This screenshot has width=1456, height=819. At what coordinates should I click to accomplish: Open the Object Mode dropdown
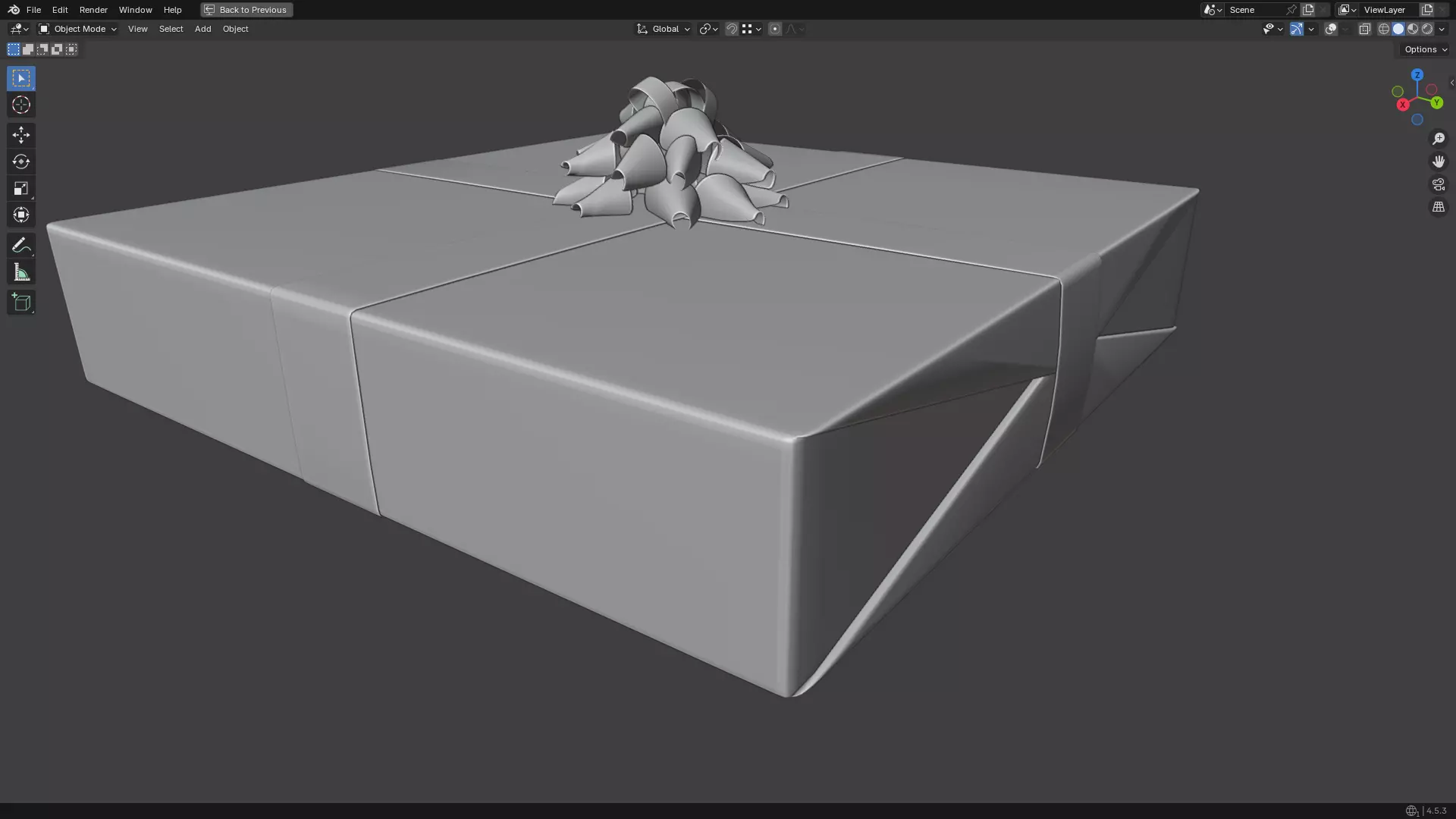[77, 29]
